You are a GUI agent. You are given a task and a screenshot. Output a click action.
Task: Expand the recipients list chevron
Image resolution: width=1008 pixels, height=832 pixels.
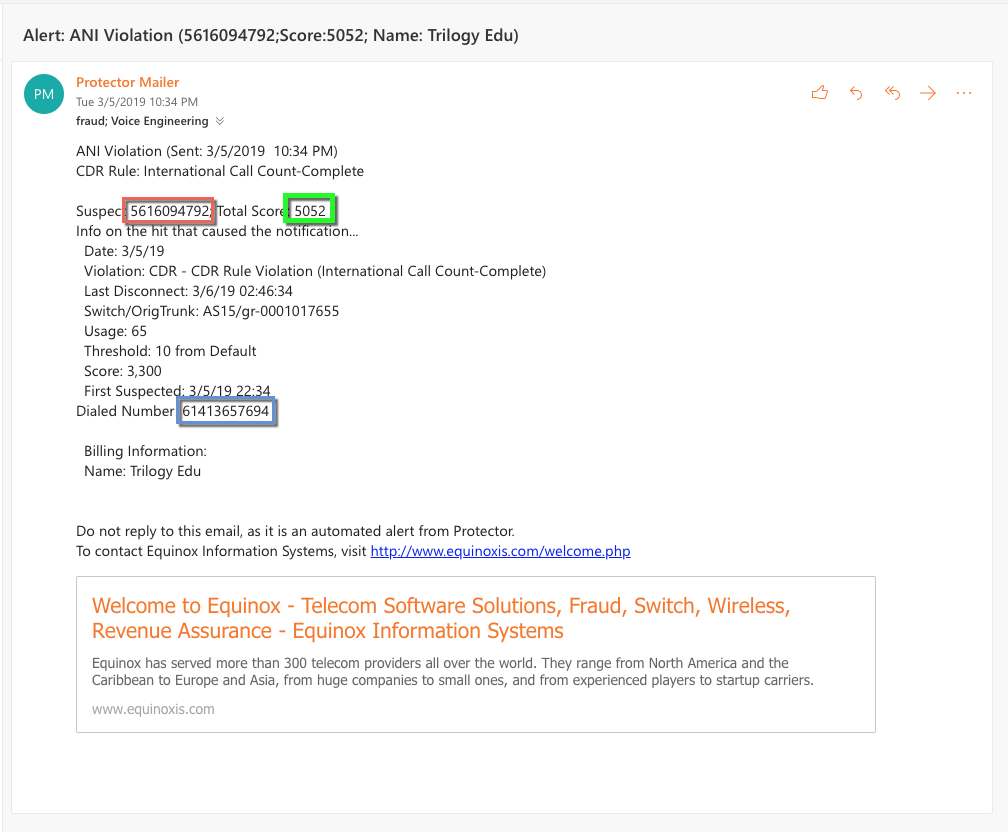(x=220, y=121)
